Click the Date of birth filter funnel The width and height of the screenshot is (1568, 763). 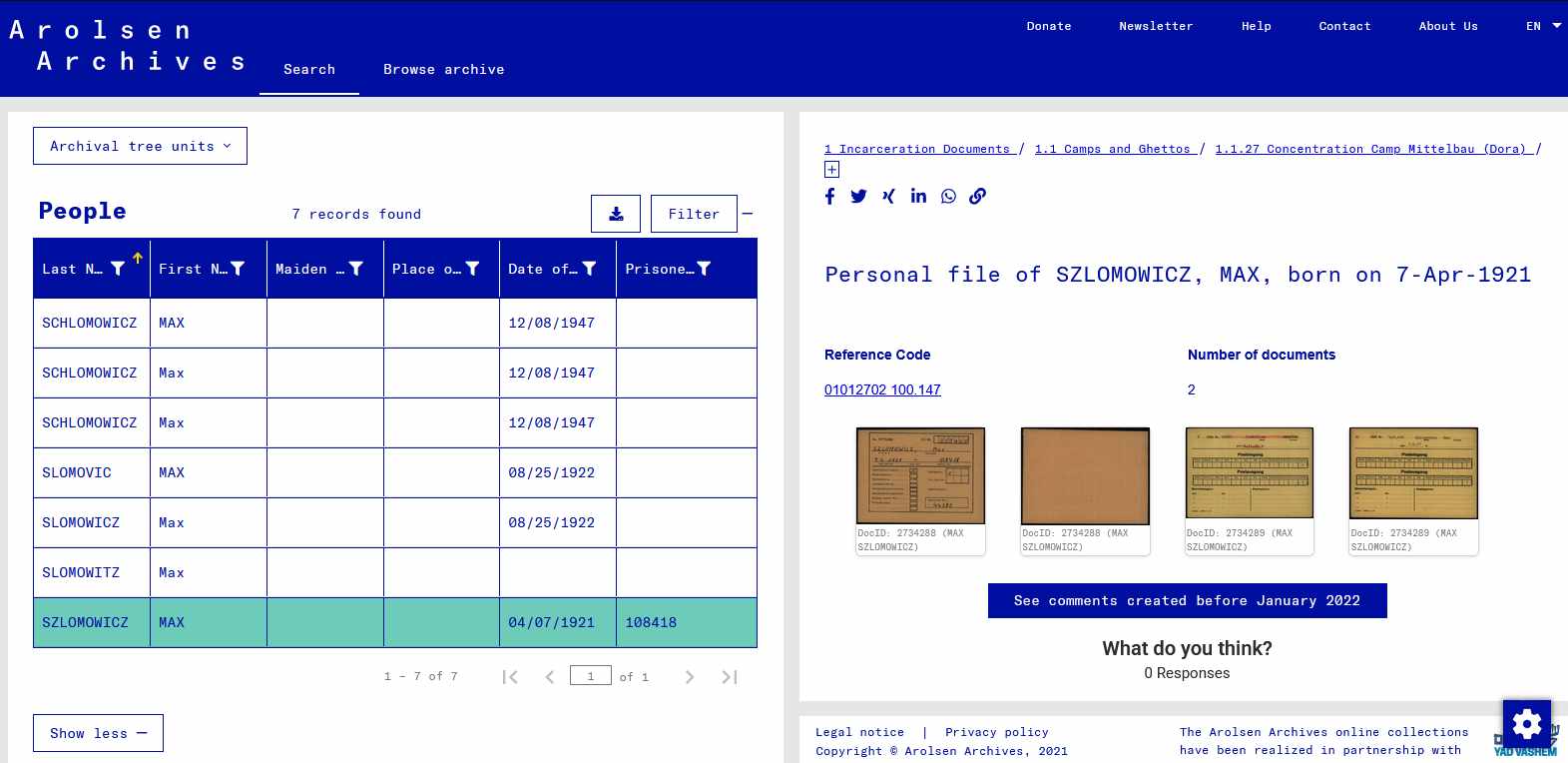pyautogui.click(x=589, y=269)
